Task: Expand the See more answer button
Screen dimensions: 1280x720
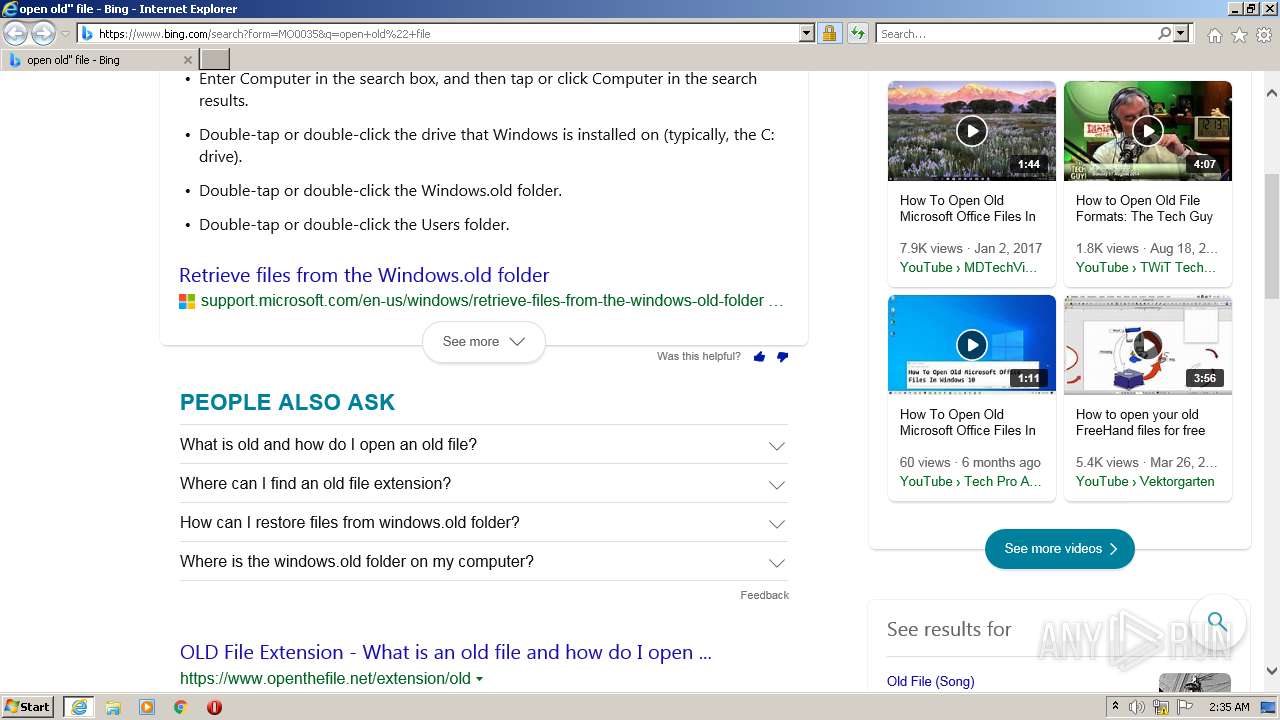Action: (483, 342)
